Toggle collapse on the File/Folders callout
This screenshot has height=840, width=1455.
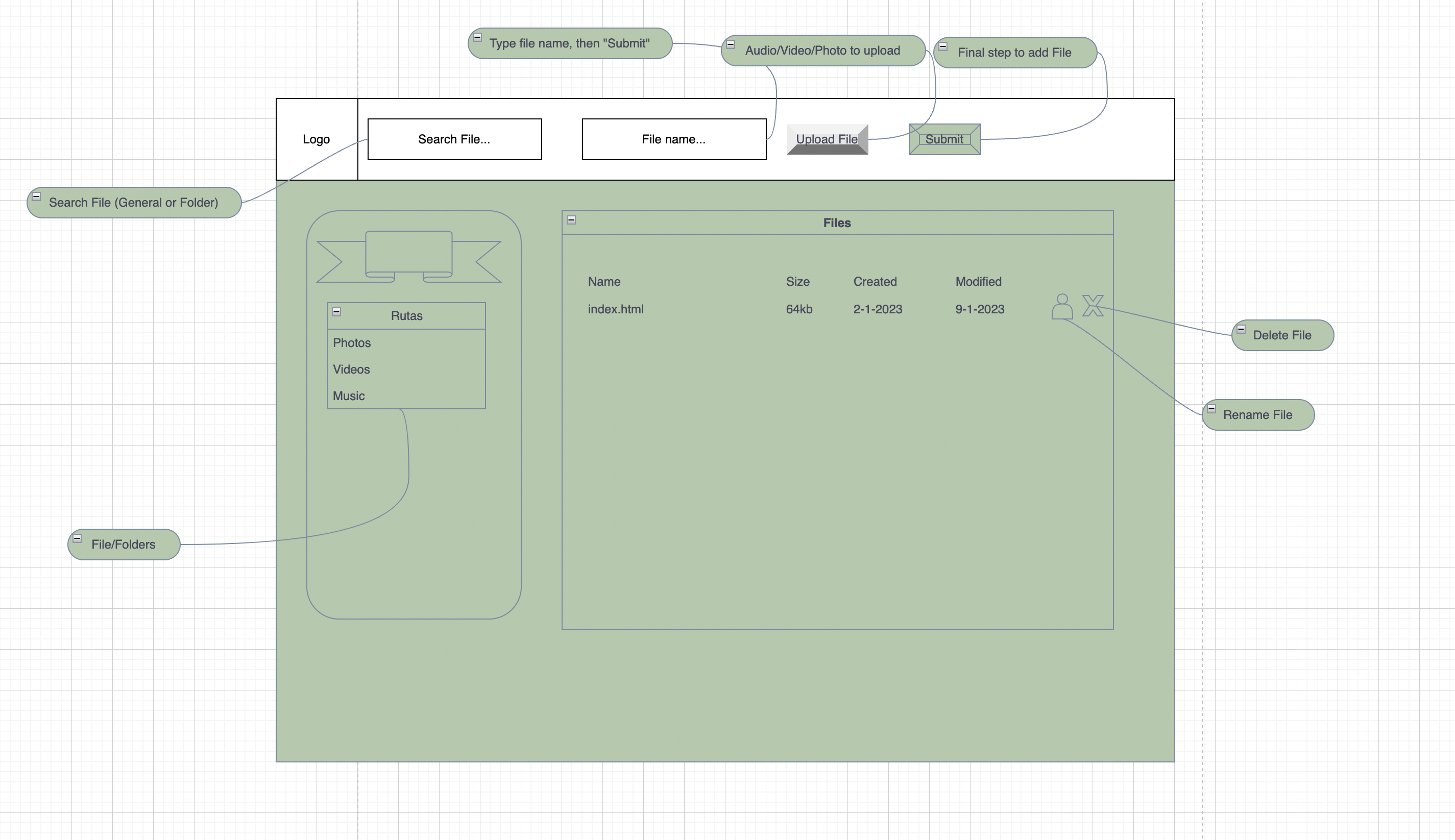(78, 538)
